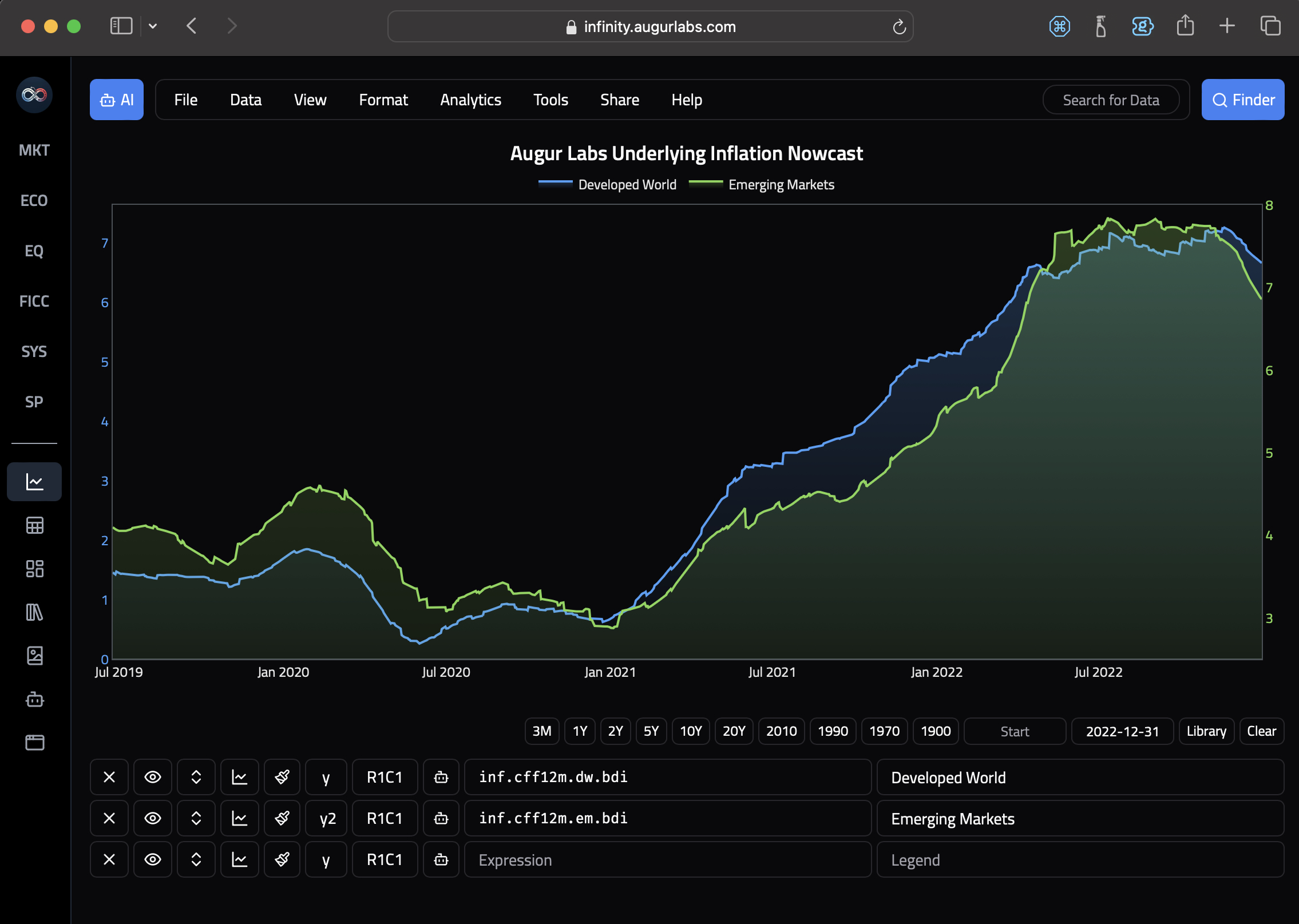Select the 5Y date range button
1299x924 pixels.
[651, 731]
